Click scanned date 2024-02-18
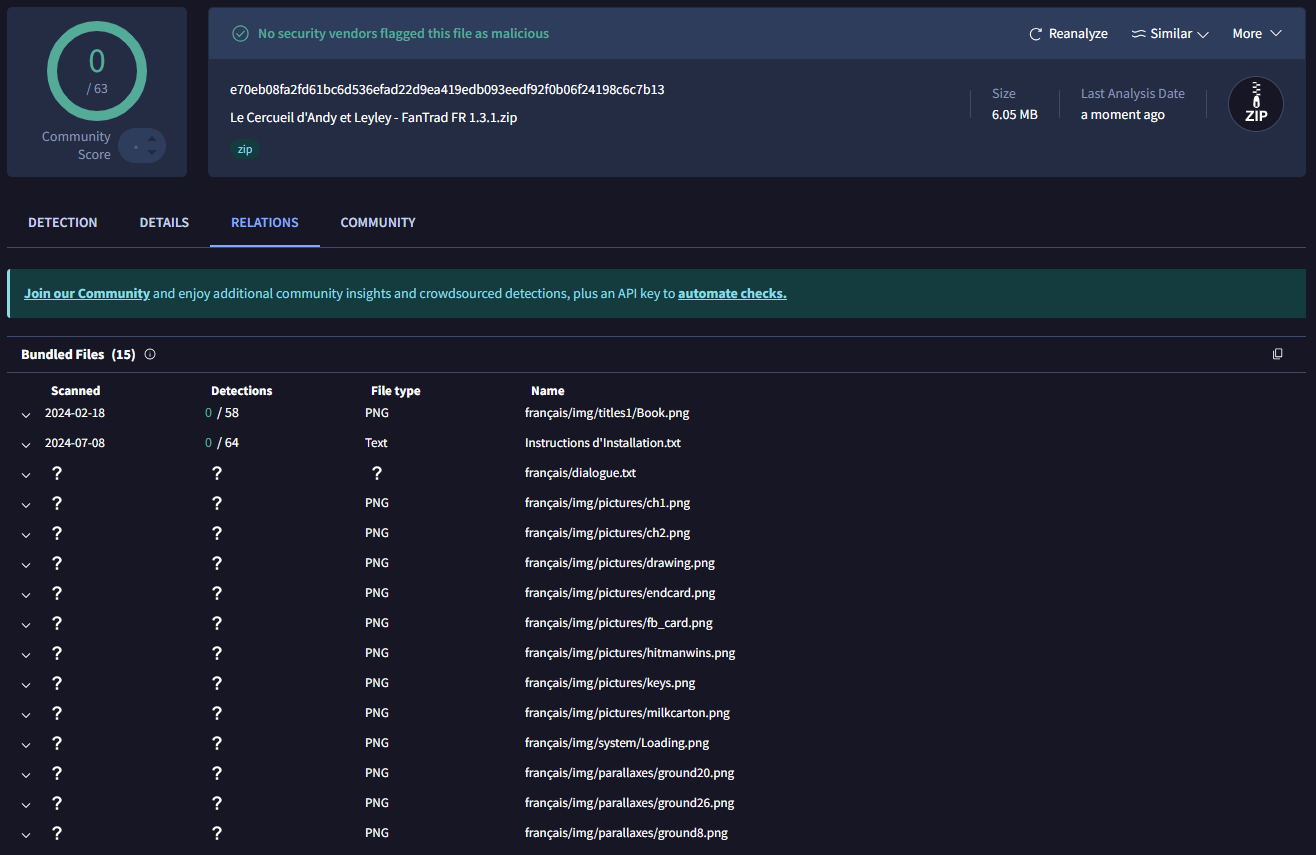 [75, 413]
